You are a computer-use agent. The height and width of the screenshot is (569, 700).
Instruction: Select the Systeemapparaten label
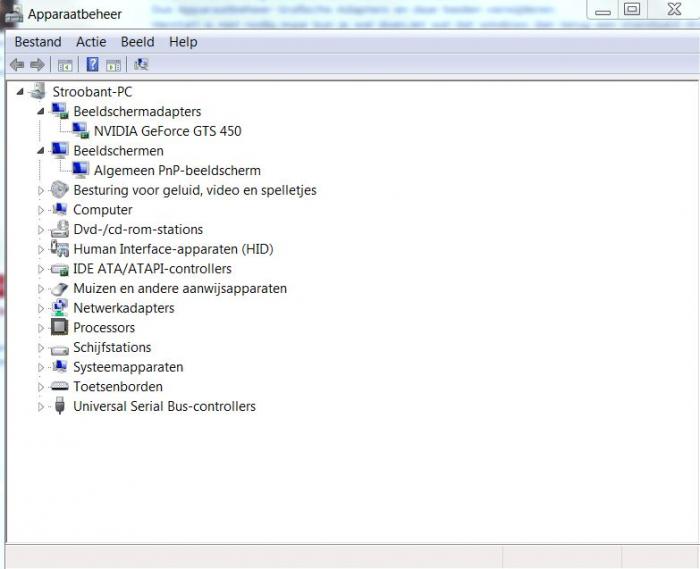coord(128,367)
